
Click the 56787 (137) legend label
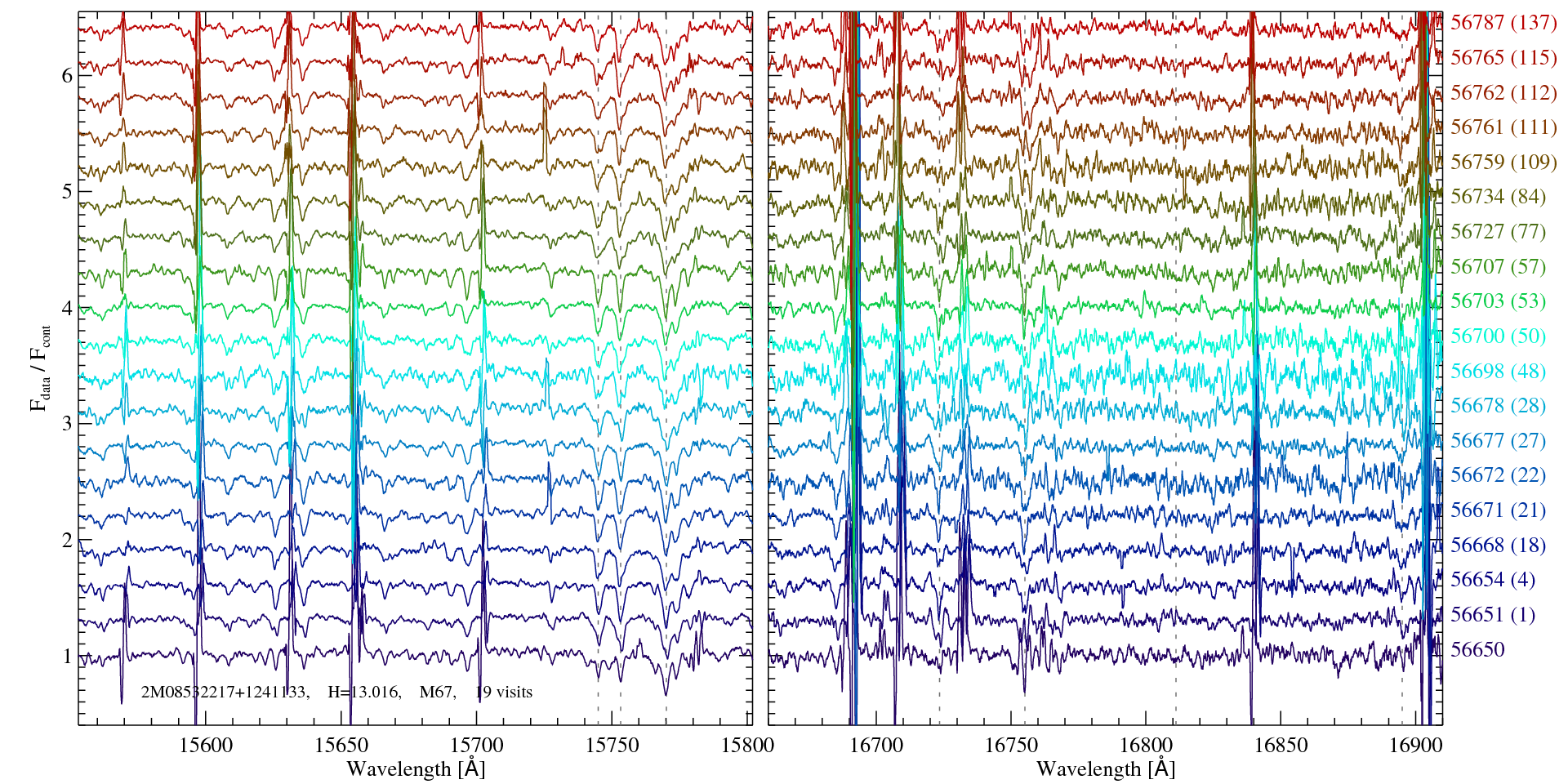click(x=1503, y=23)
